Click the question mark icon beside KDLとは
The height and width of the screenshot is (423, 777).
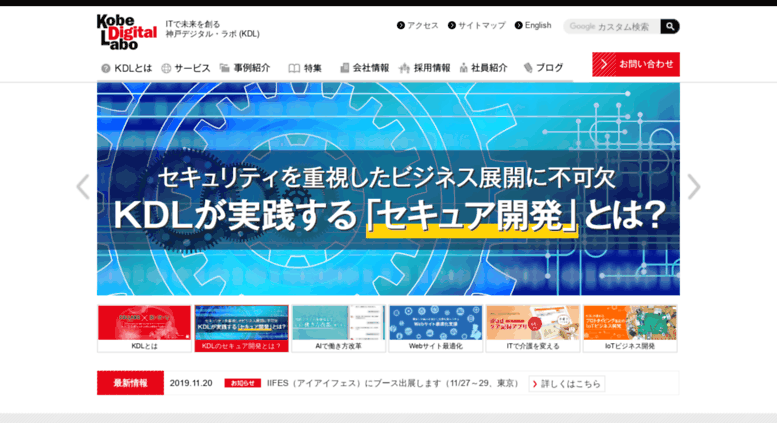click(x=106, y=68)
